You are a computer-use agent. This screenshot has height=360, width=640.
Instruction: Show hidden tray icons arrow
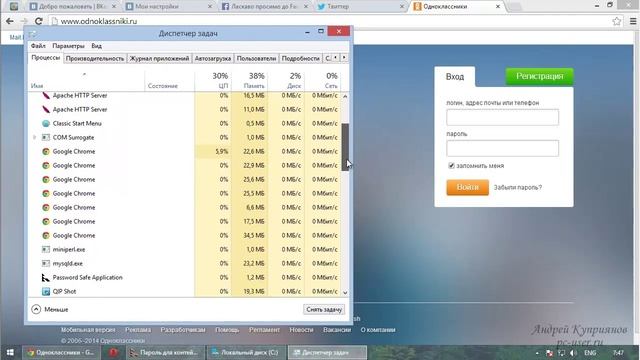[537, 353]
